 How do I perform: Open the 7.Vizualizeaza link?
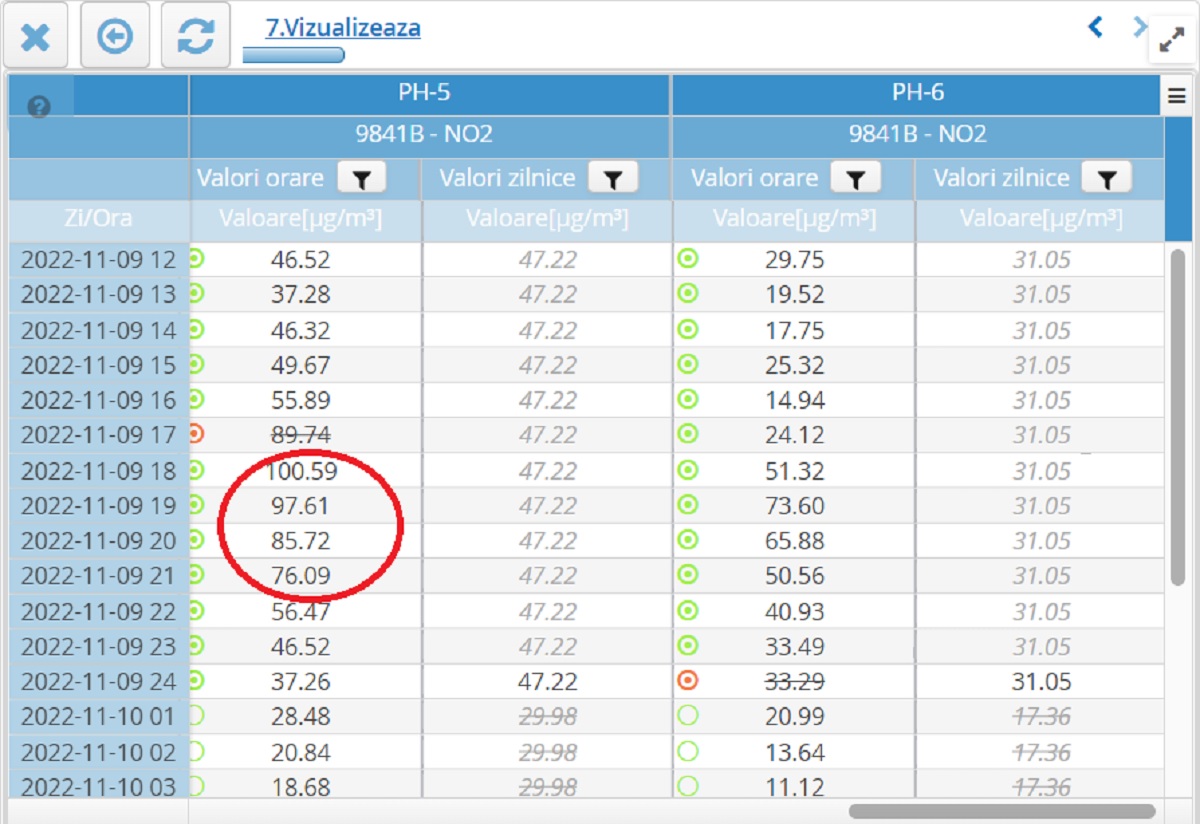click(x=342, y=28)
